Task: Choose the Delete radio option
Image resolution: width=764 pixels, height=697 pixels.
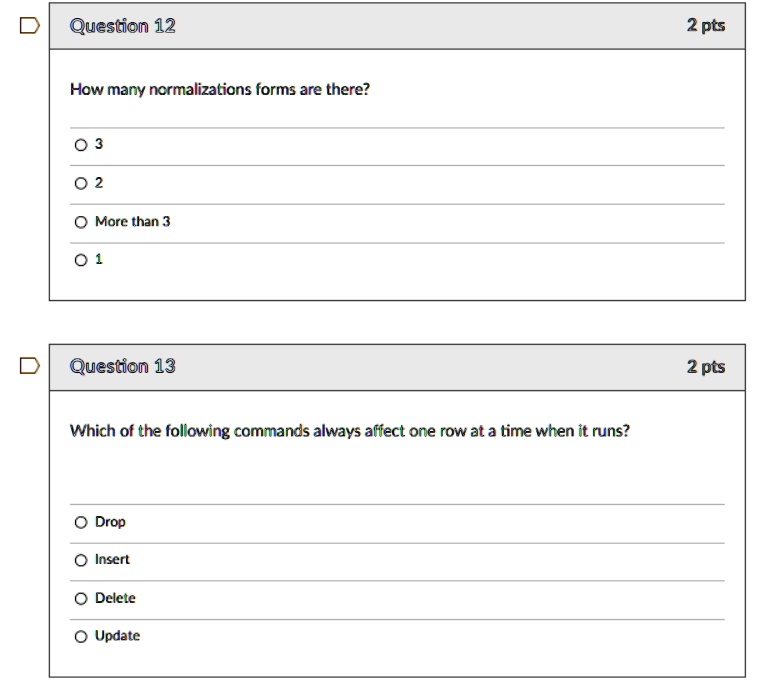Action: pyautogui.click(x=81, y=599)
